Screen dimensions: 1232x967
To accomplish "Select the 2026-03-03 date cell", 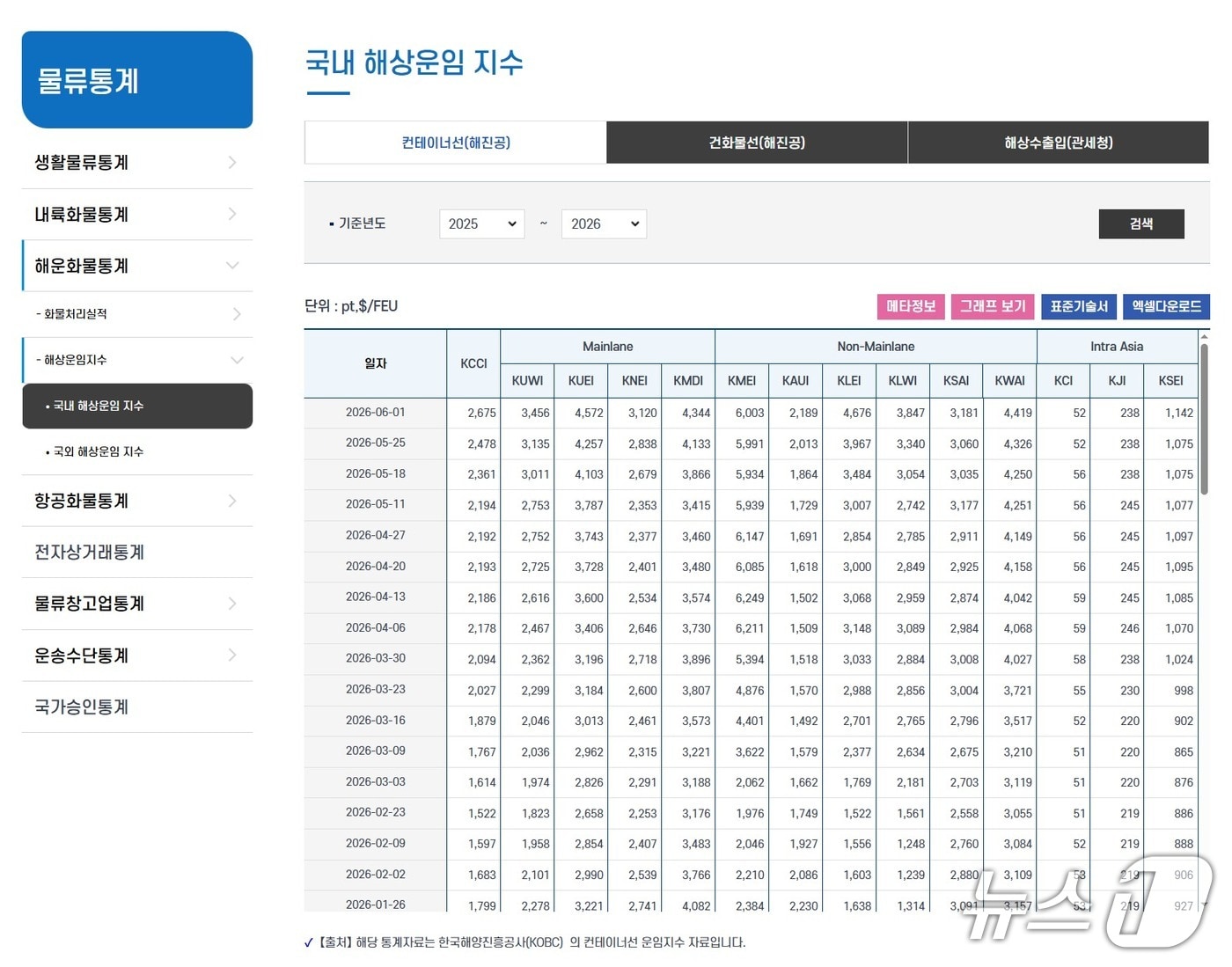I will click(x=376, y=781).
